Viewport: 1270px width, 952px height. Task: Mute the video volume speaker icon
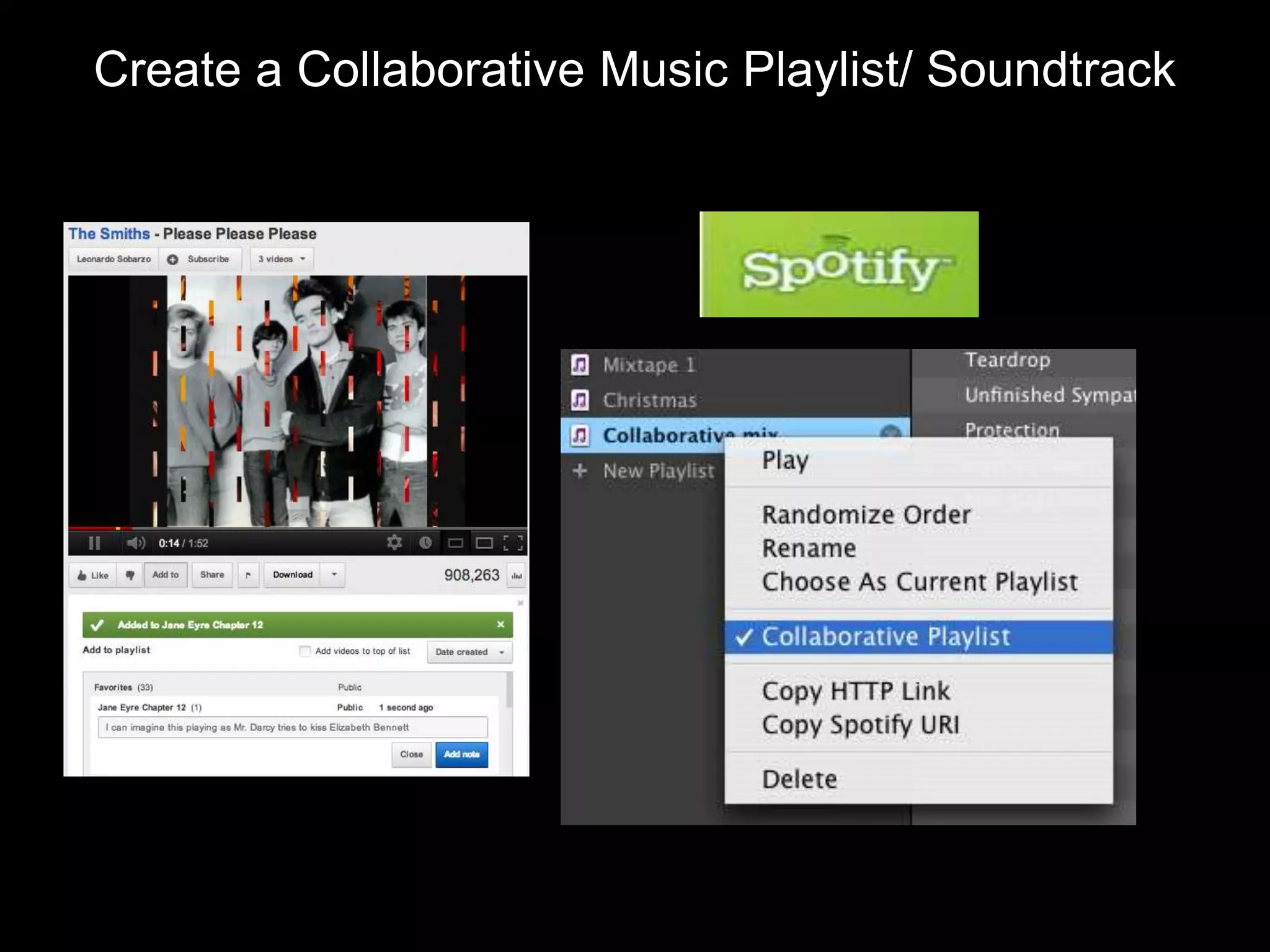[x=135, y=544]
